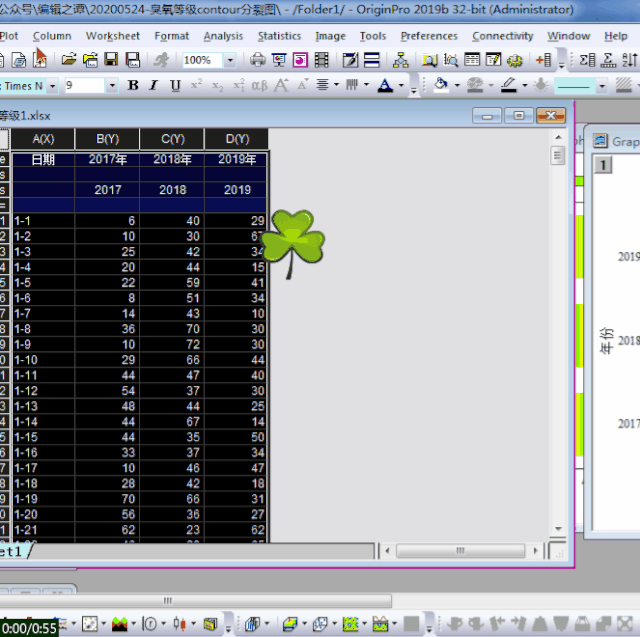Toggle the Underline text button

[176, 86]
